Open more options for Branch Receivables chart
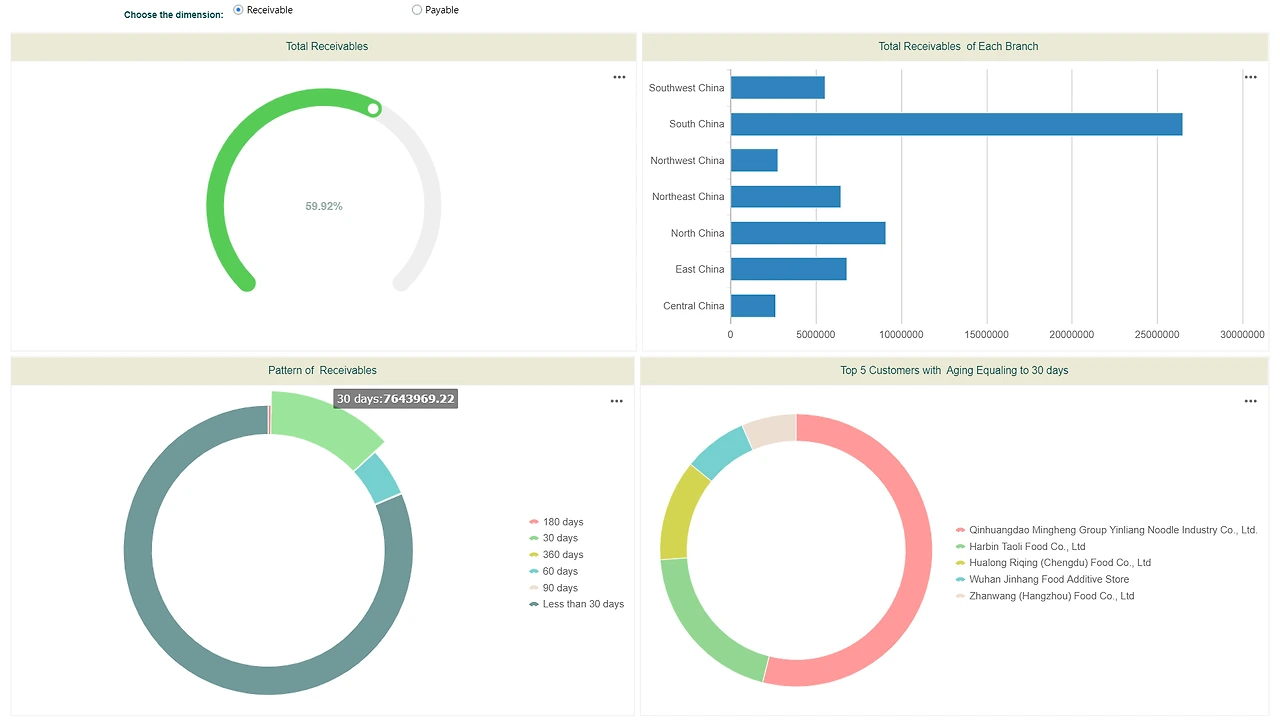 [1250, 77]
